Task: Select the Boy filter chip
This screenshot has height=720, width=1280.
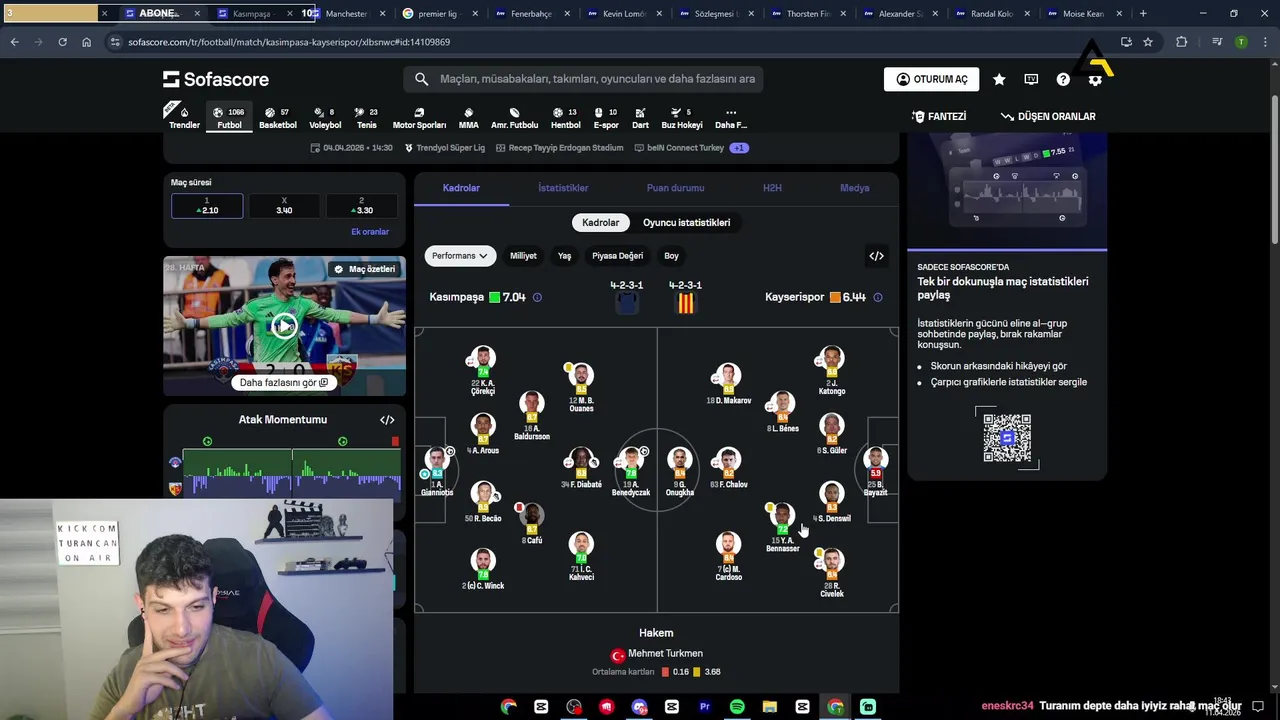Action: (671, 256)
